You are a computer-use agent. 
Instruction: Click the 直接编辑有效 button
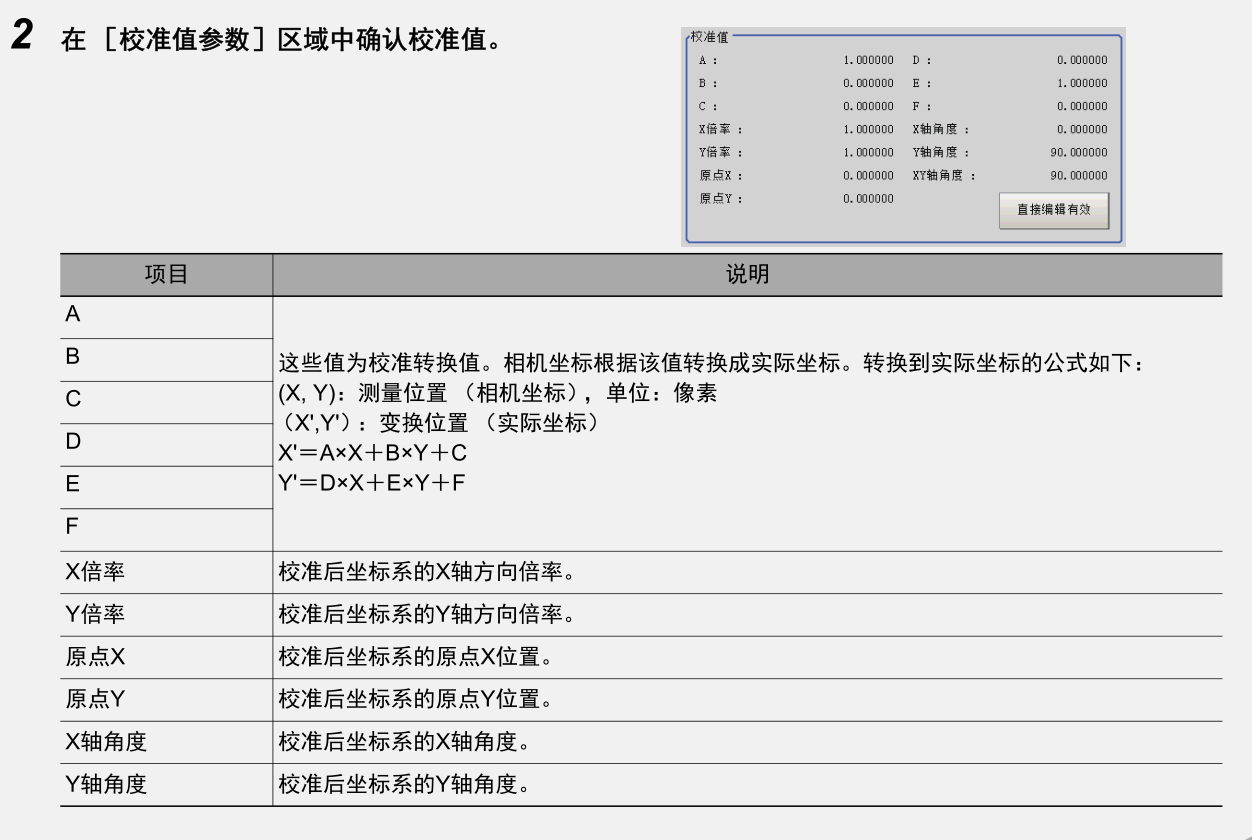(x=1053, y=210)
